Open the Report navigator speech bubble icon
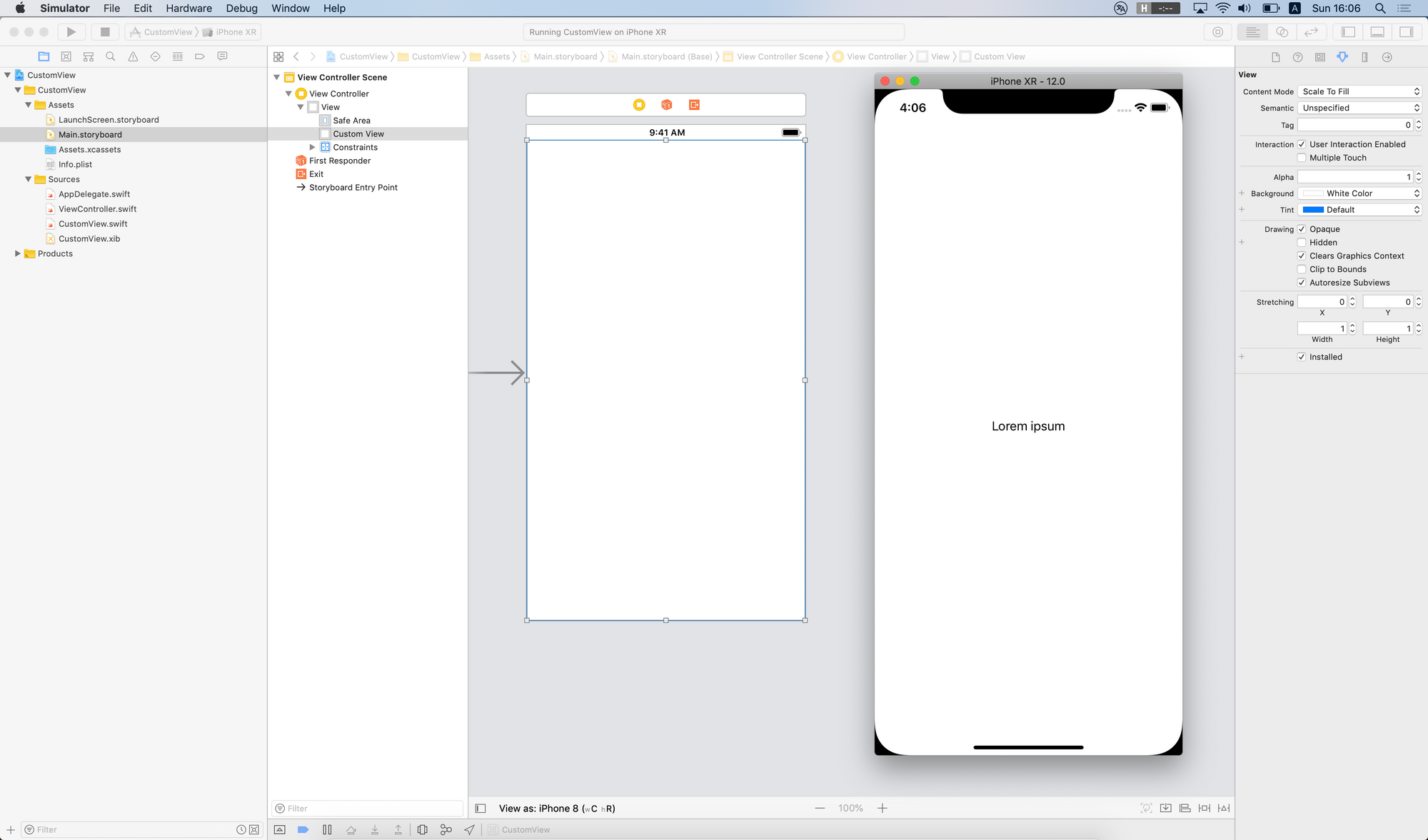Image resolution: width=1428 pixels, height=840 pixels. [222, 56]
